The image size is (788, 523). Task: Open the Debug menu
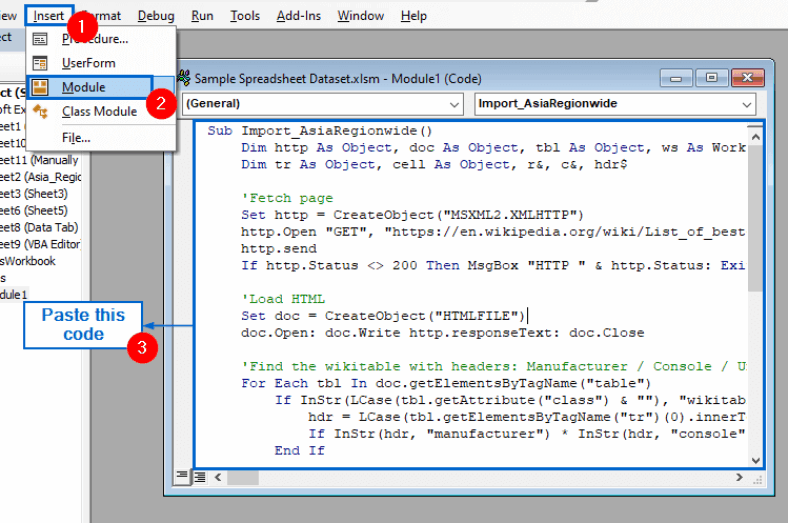156,16
